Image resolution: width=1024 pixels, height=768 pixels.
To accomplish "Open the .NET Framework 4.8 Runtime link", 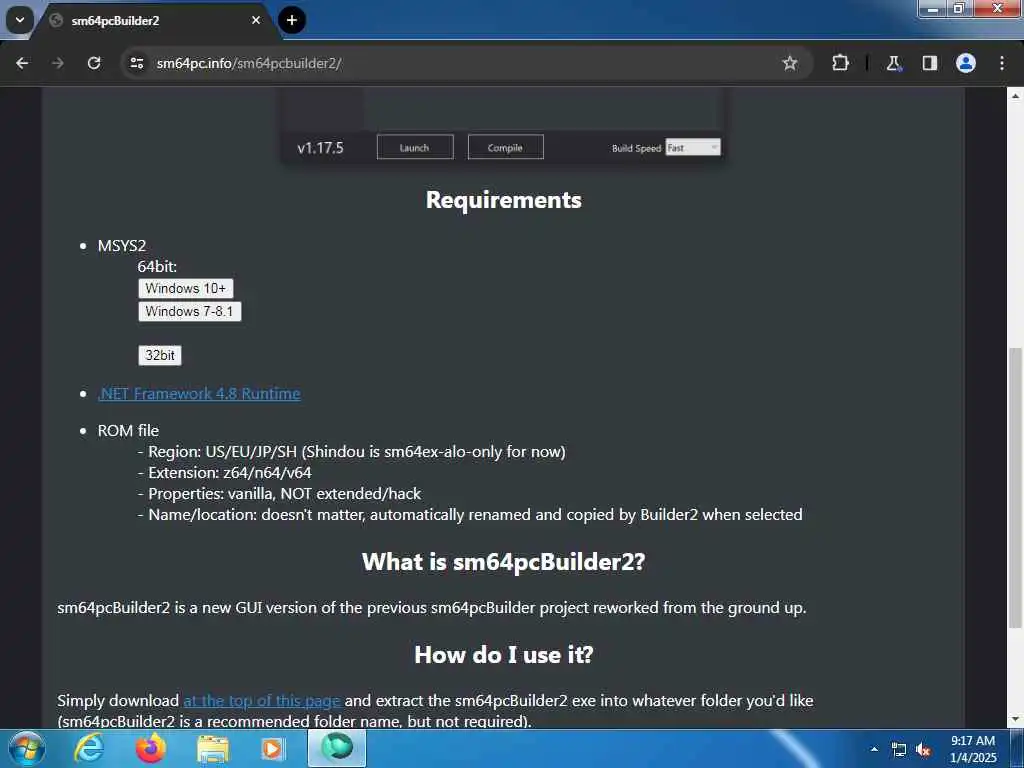I will pos(199,394).
